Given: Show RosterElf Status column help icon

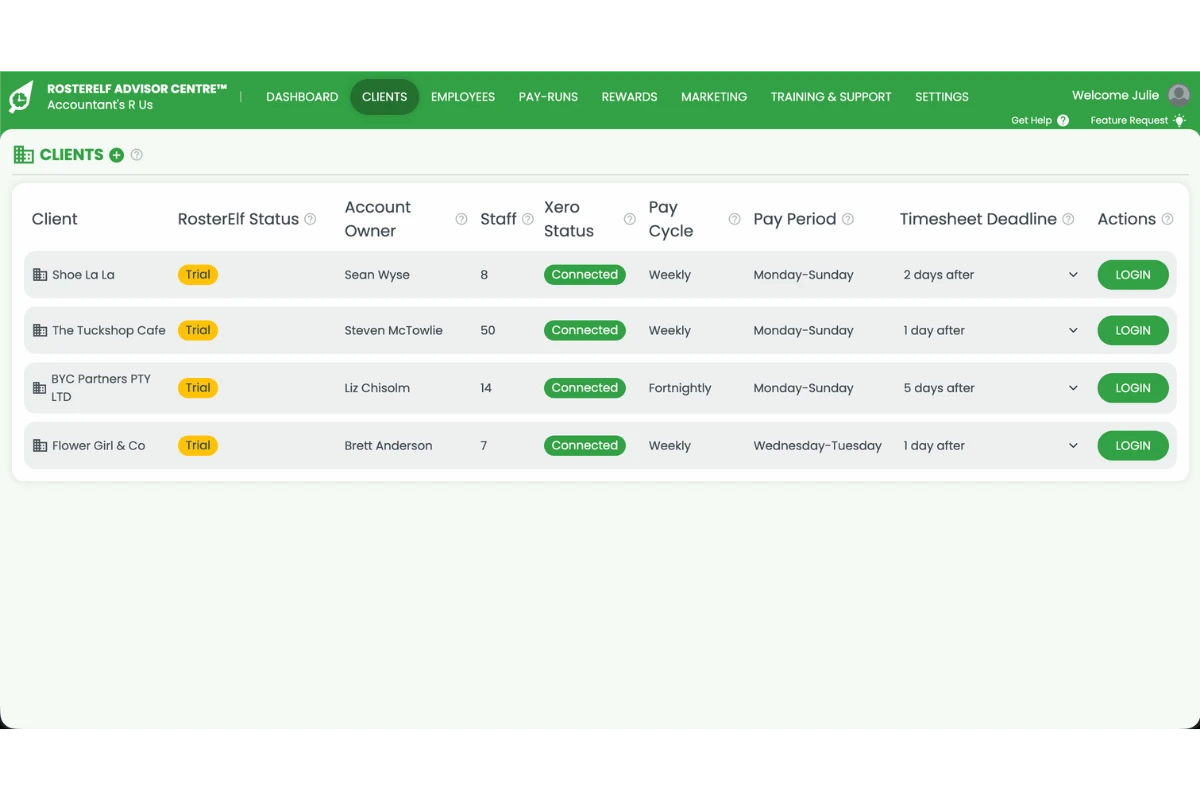Looking at the screenshot, I should coord(310,219).
